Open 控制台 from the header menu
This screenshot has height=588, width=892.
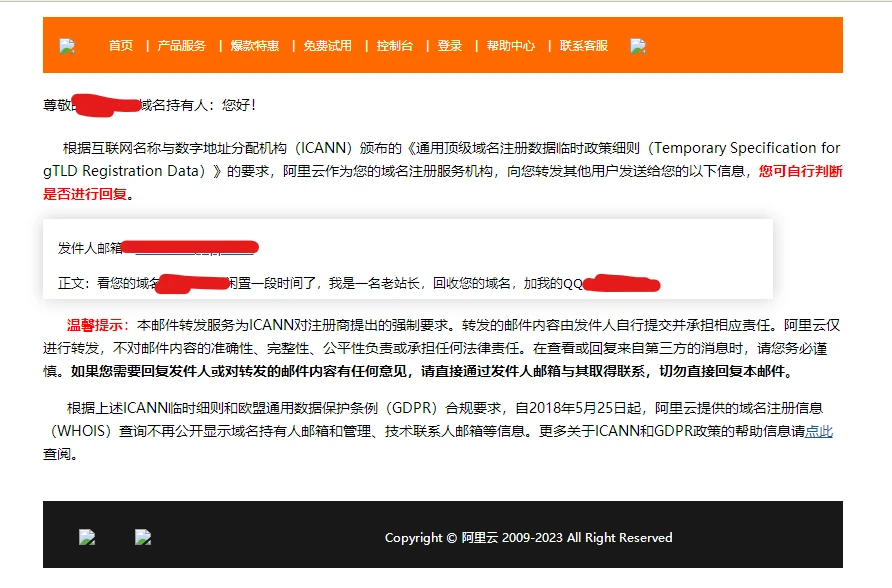coord(394,46)
